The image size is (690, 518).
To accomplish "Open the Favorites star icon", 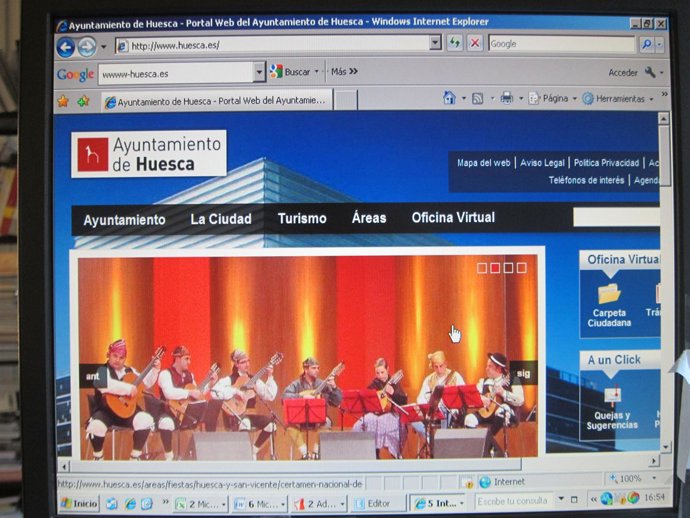I will (63, 101).
